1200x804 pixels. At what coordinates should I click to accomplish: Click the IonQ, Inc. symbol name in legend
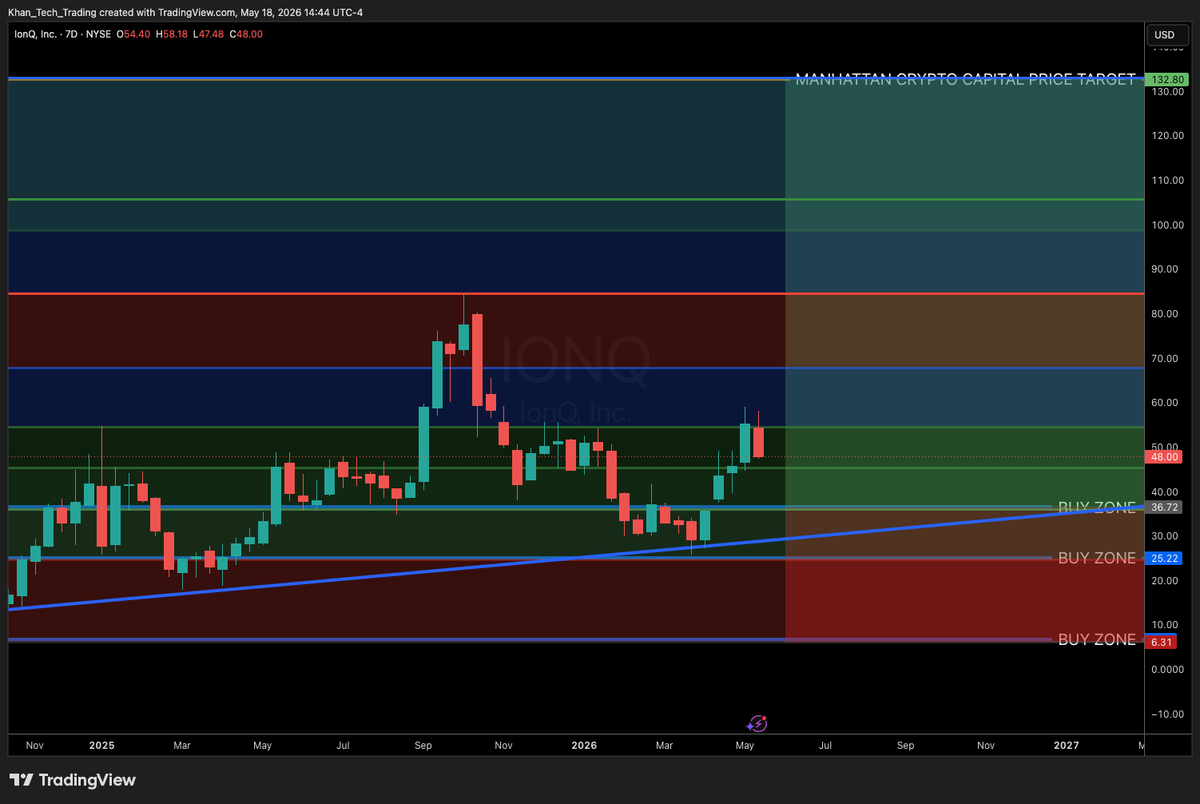[x=34, y=34]
